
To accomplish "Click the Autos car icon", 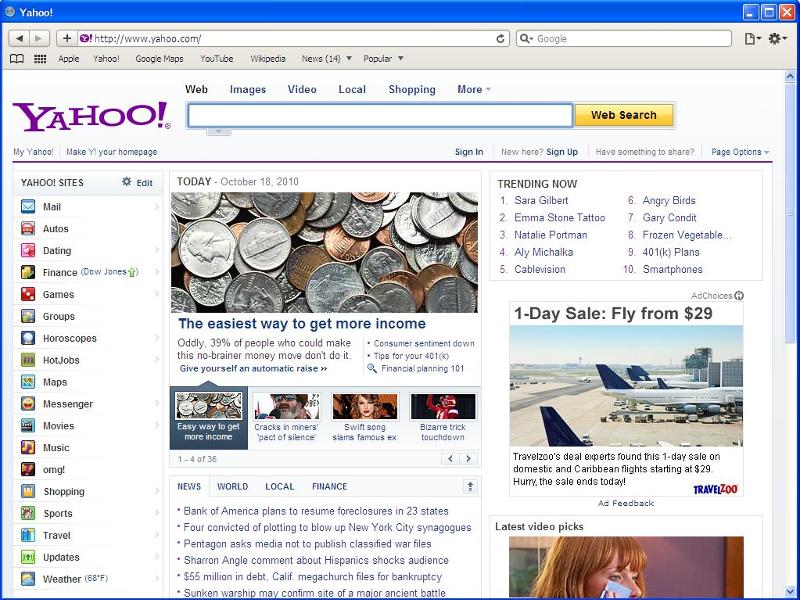I will tap(28, 229).
